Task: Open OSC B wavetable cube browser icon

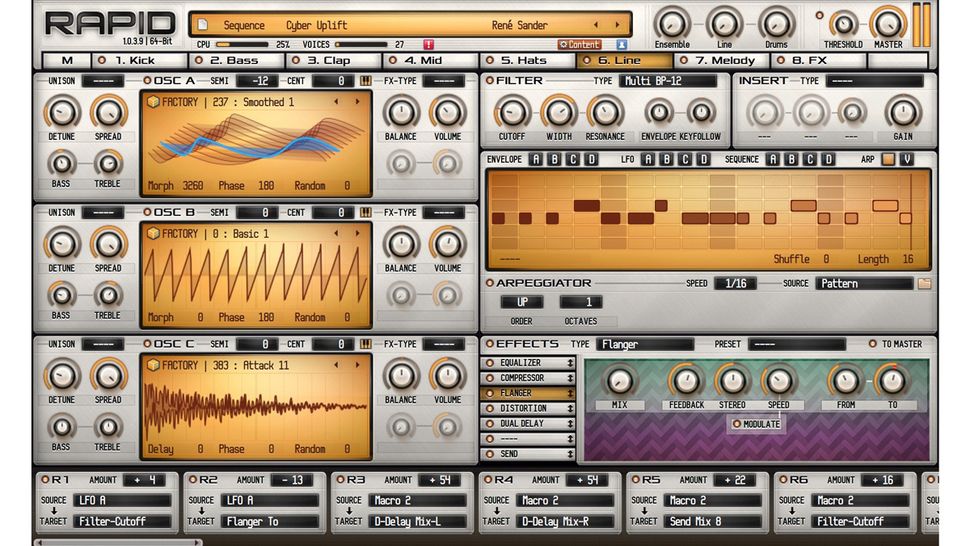Action: (x=153, y=234)
